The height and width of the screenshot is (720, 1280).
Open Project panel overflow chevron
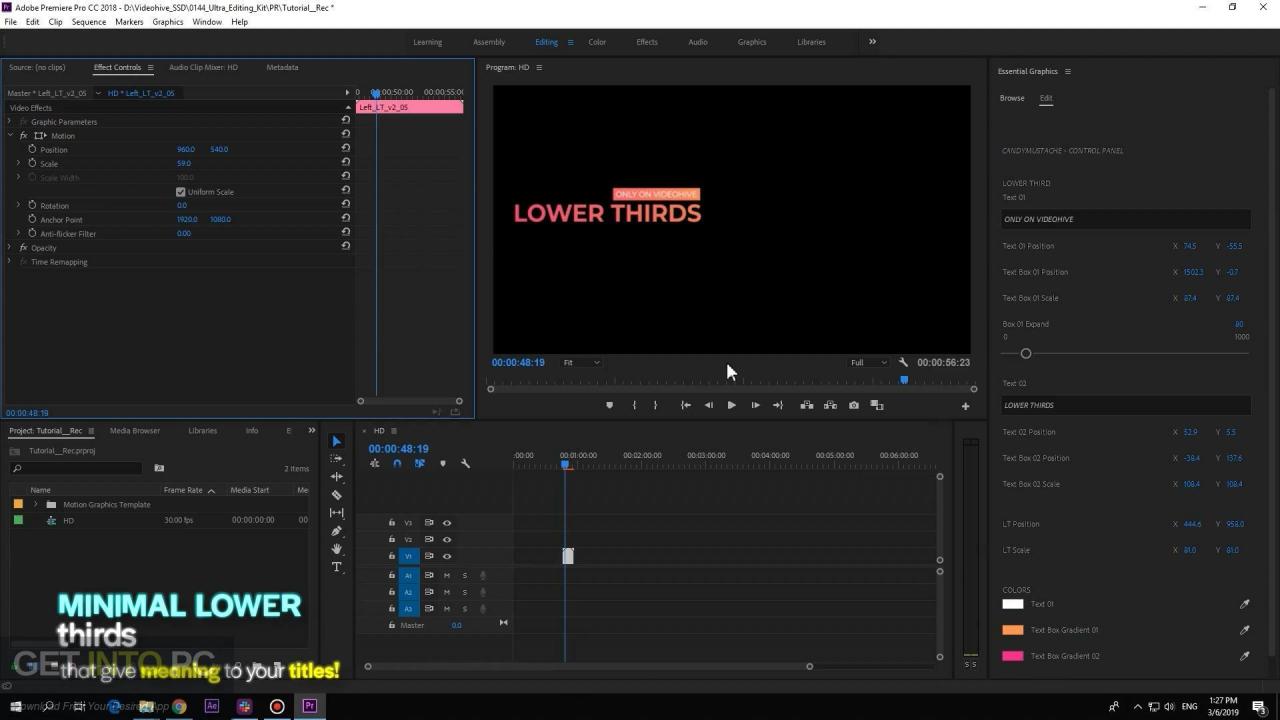tap(312, 430)
